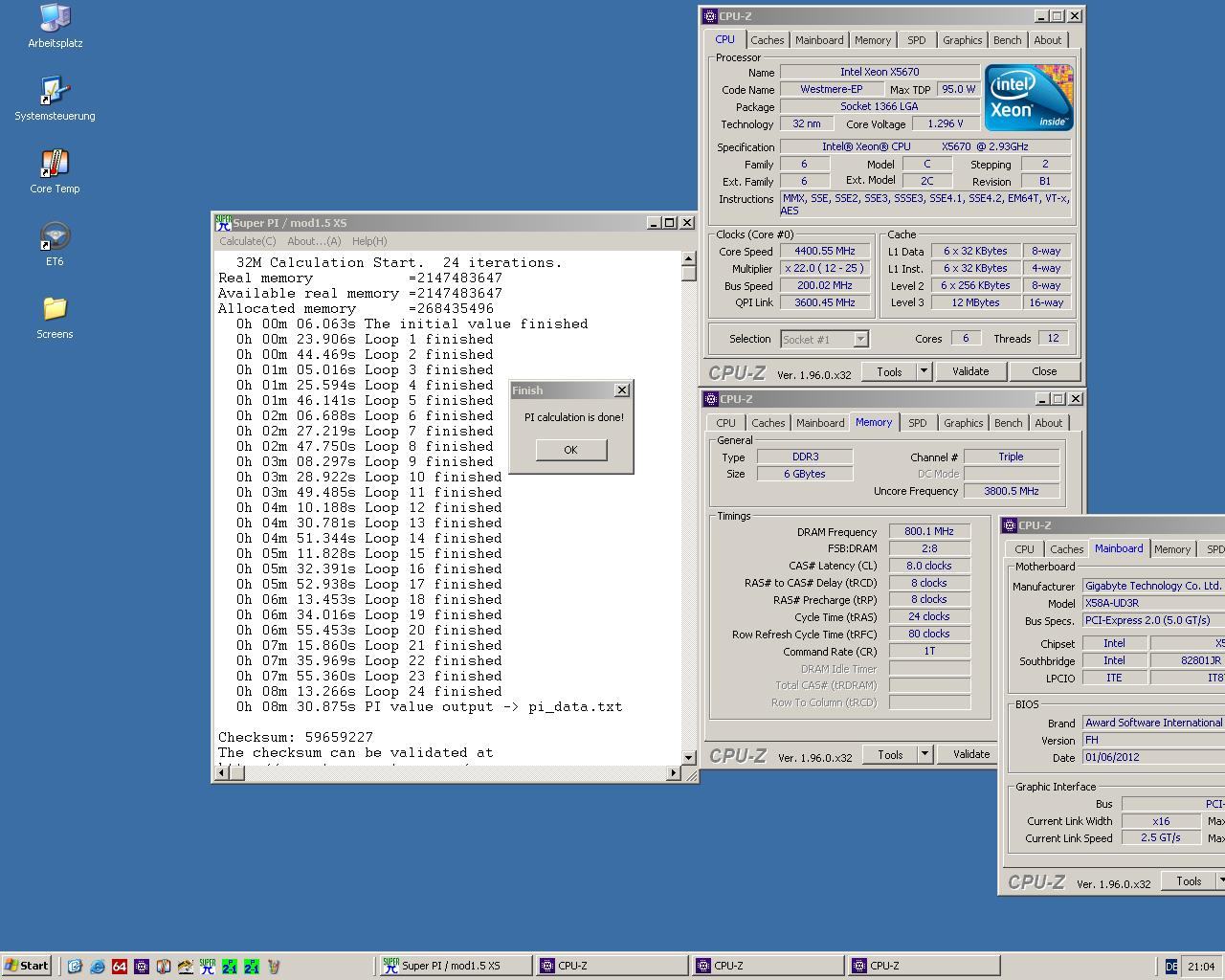This screenshot has height=980, width=1225.
Task: Open the Calculate(C) menu in Super PI
Action: [247, 241]
